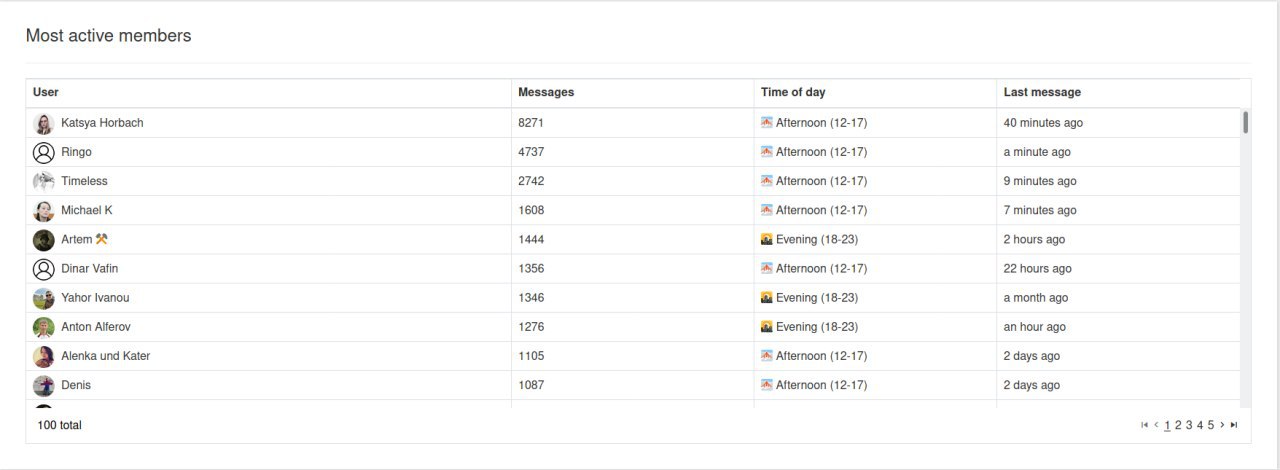The height and width of the screenshot is (470, 1280).
Task: Sort by the Time of day header
Action: click(793, 92)
